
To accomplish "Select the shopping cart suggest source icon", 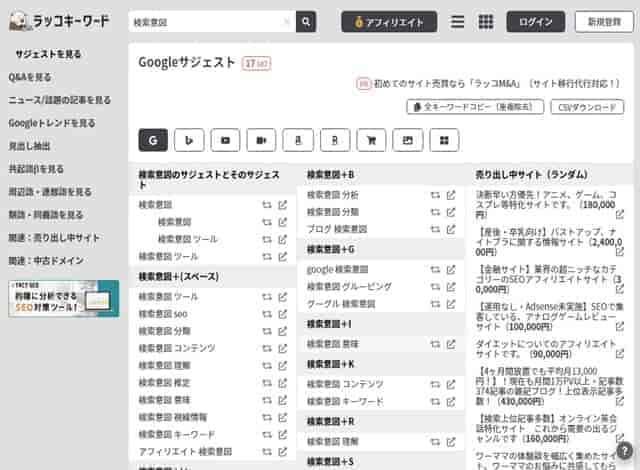I will click(371, 140).
